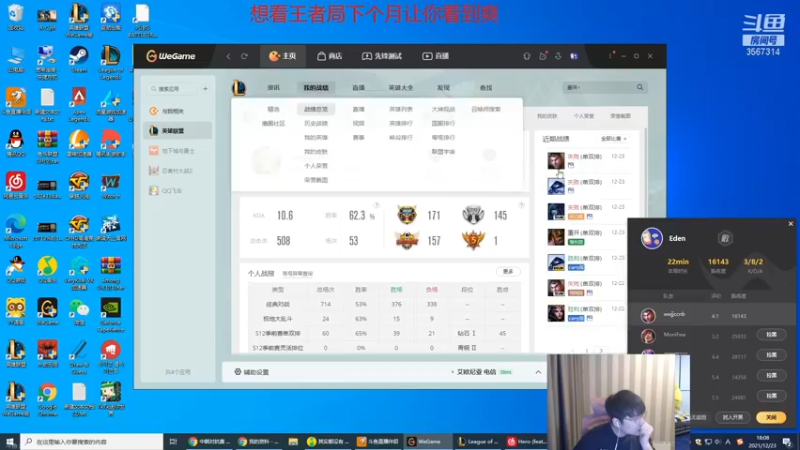Close the Eden teammate panel
This screenshot has height=450, width=800.
coord(791,223)
